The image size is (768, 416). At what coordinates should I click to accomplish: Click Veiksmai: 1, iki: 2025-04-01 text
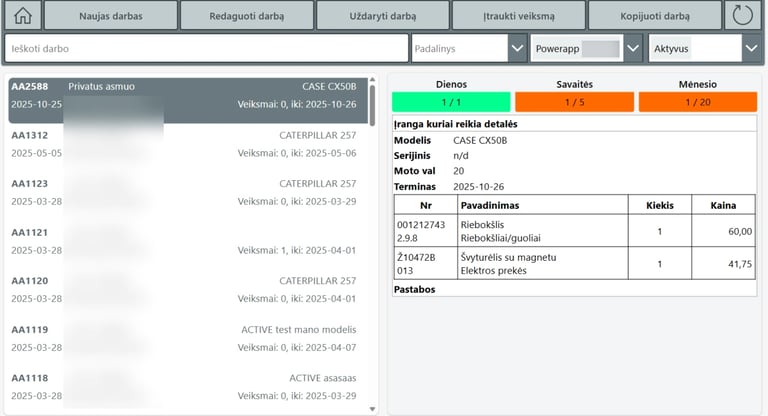[x=297, y=250]
